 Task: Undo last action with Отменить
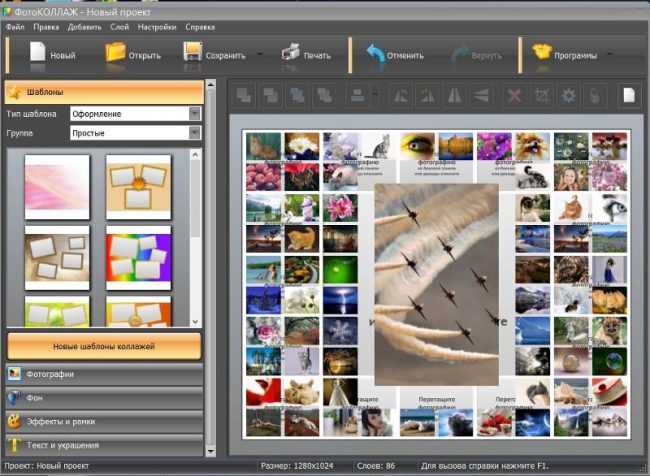pos(395,54)
